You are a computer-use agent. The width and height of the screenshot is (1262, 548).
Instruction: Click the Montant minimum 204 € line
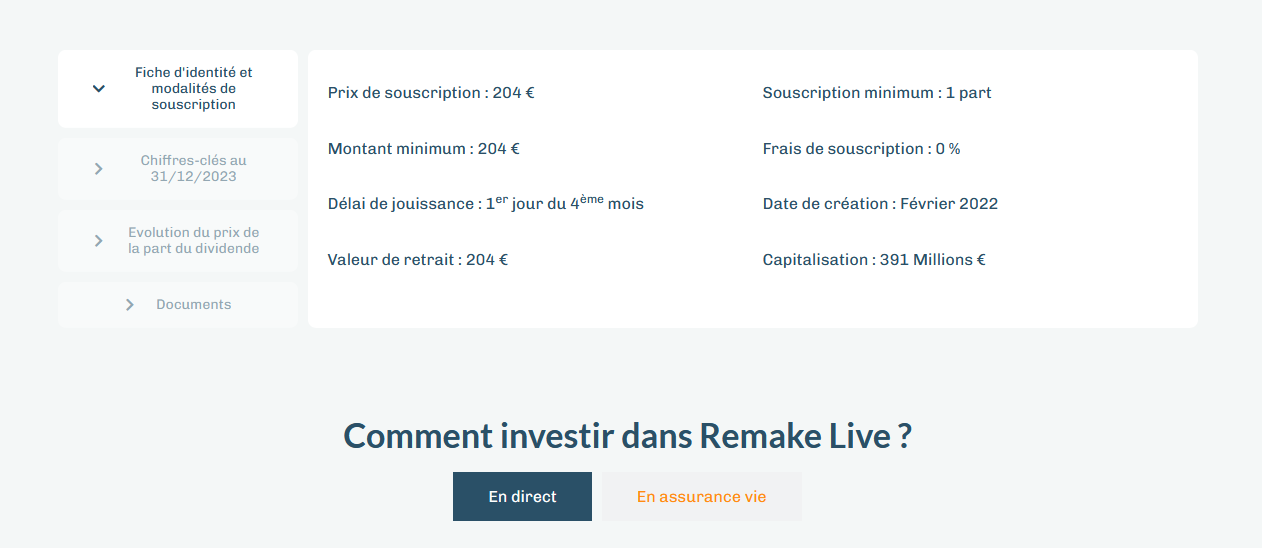pos(424,149)
